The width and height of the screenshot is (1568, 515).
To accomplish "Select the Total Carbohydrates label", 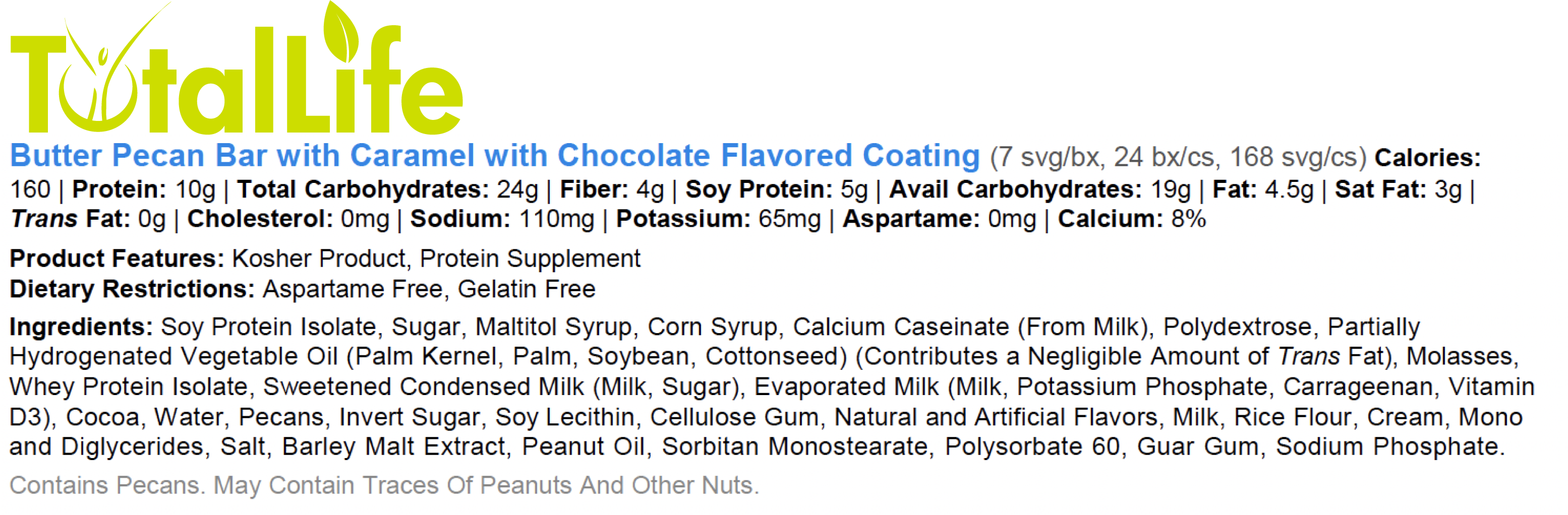I will 363,189.
